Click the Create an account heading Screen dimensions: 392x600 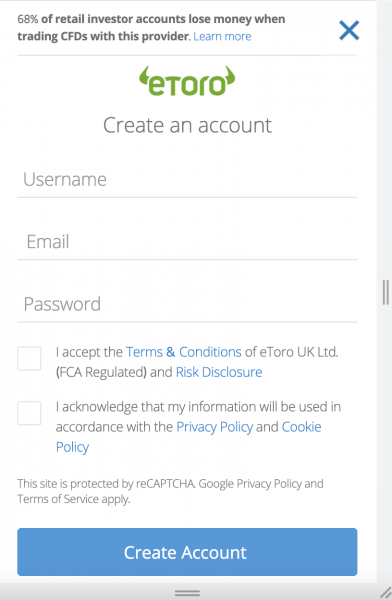pyautogui.click(x=187, y=126)
